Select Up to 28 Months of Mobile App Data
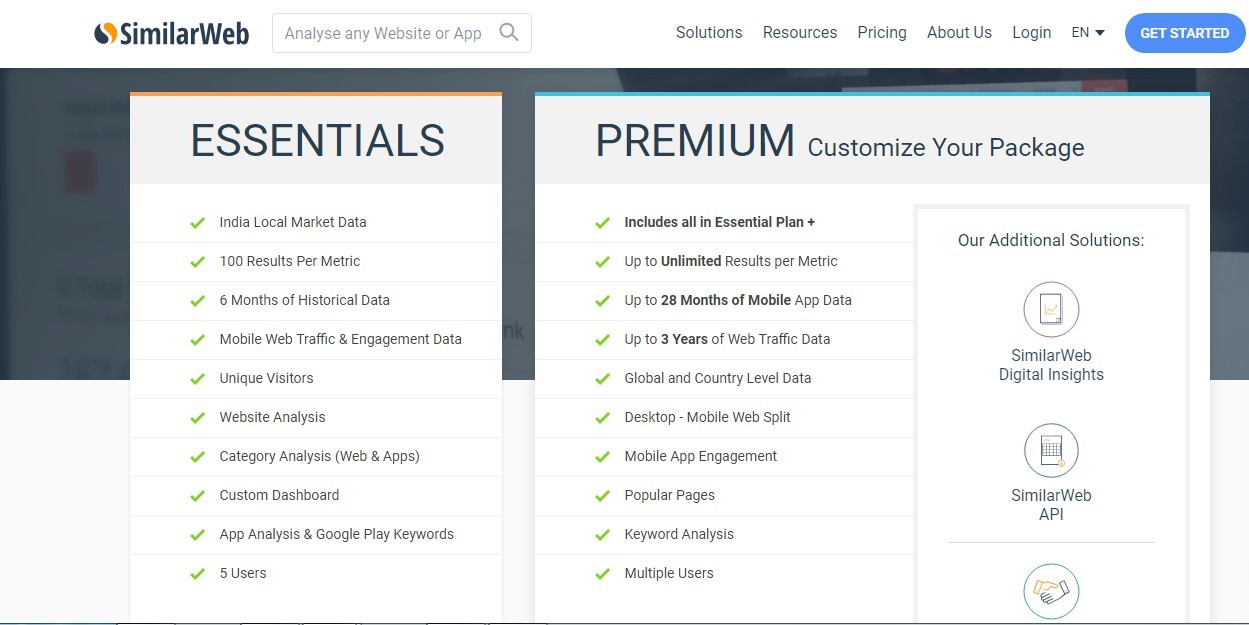This screenshot has width=1249, height=625. [x=738, y=300]
